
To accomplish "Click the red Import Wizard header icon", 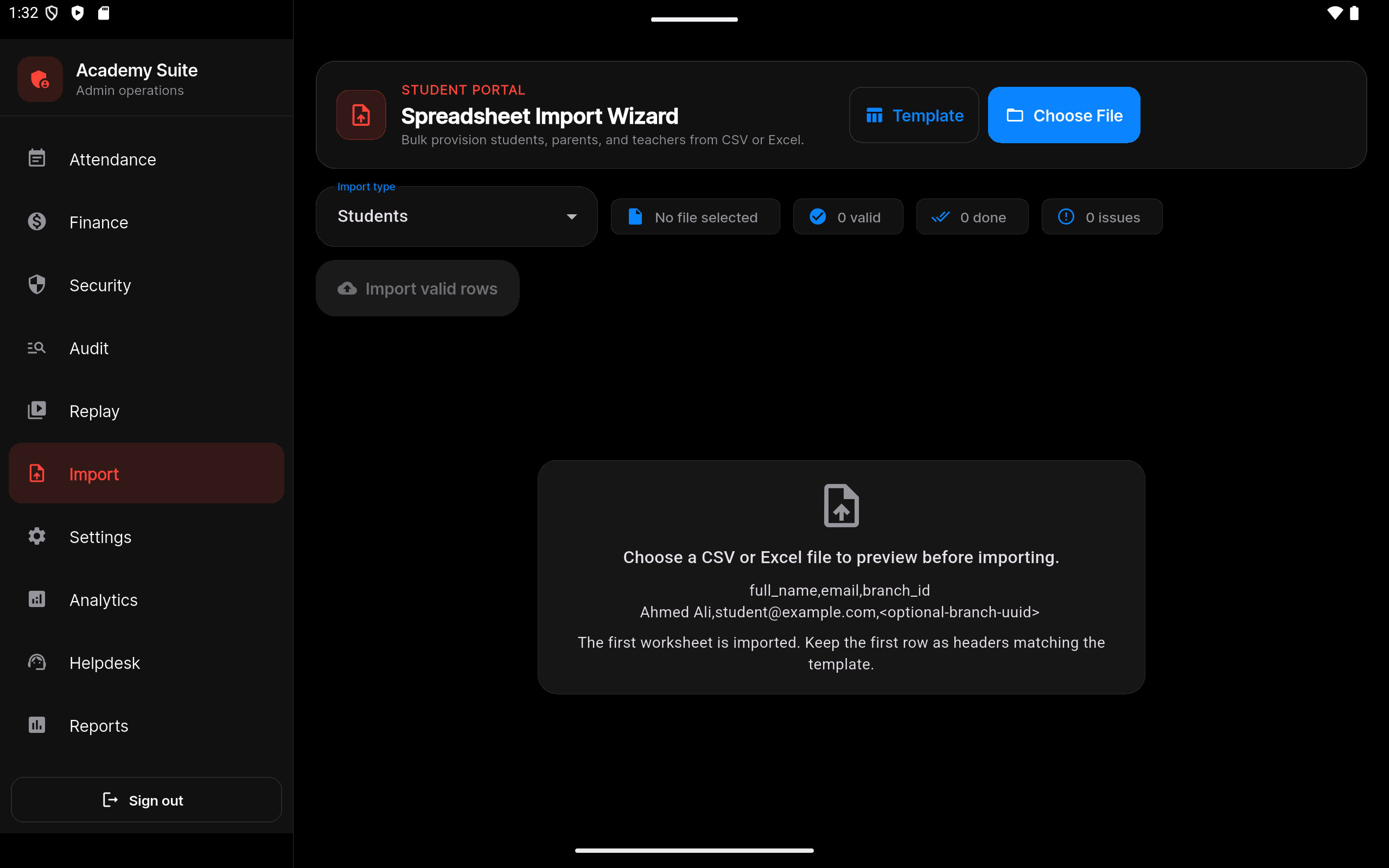I will pyautogui.click(x=361, y=115).
